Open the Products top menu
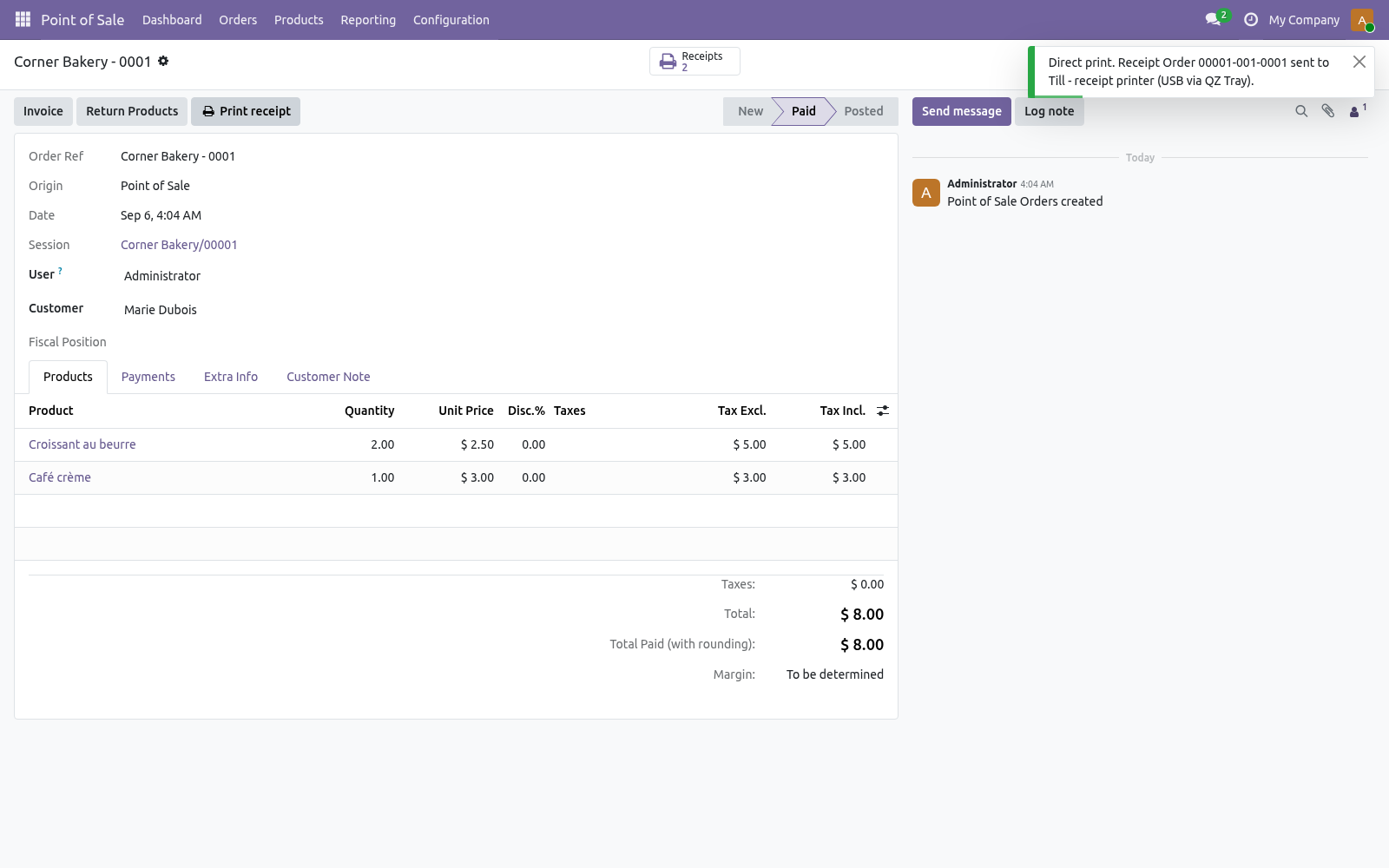Image resolution: width=1389 pixels, height=868 pixels. pyautogui.click(x=299, y=20)
